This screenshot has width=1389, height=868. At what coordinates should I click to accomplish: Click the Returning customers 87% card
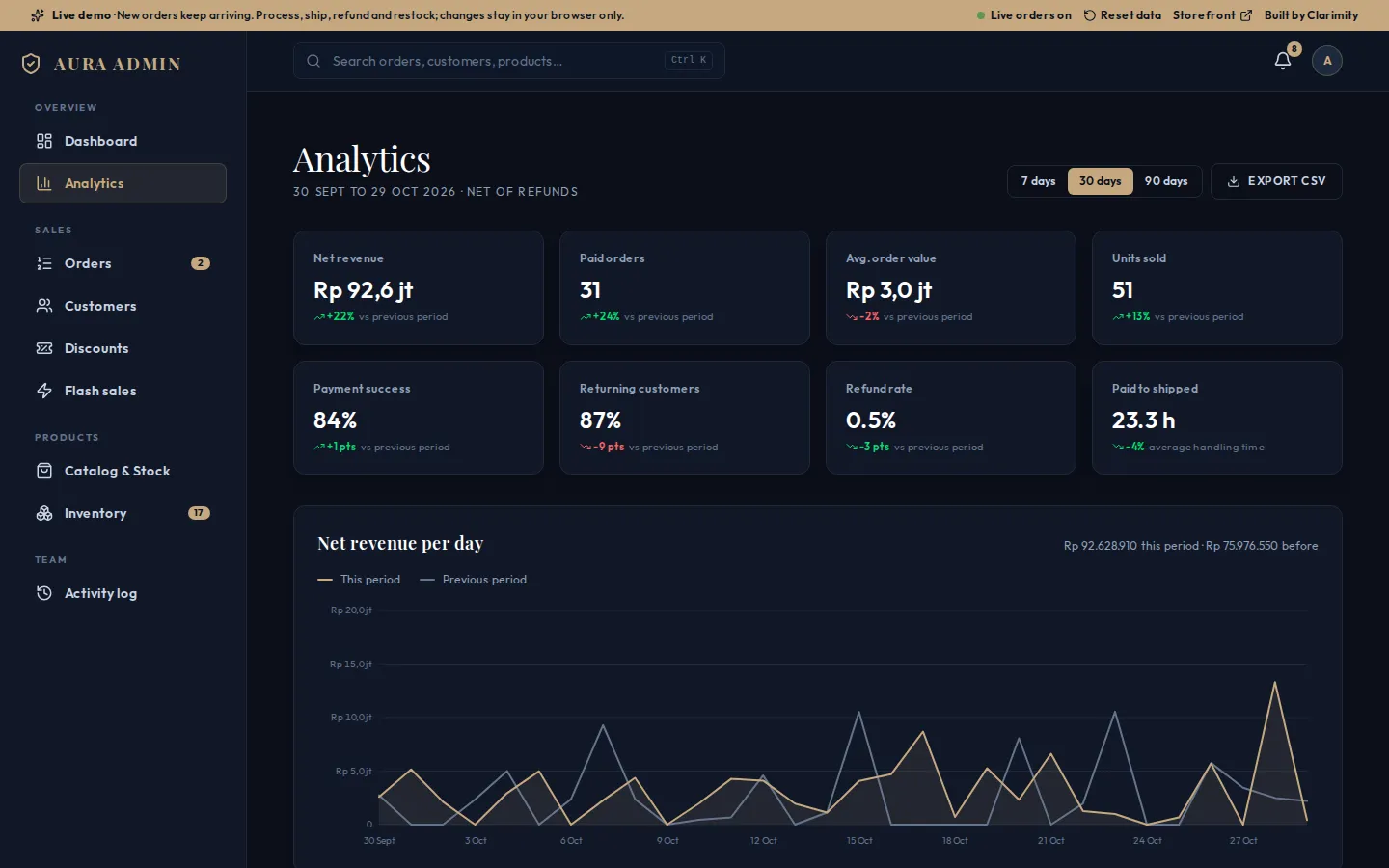click(x=685, y=418)
